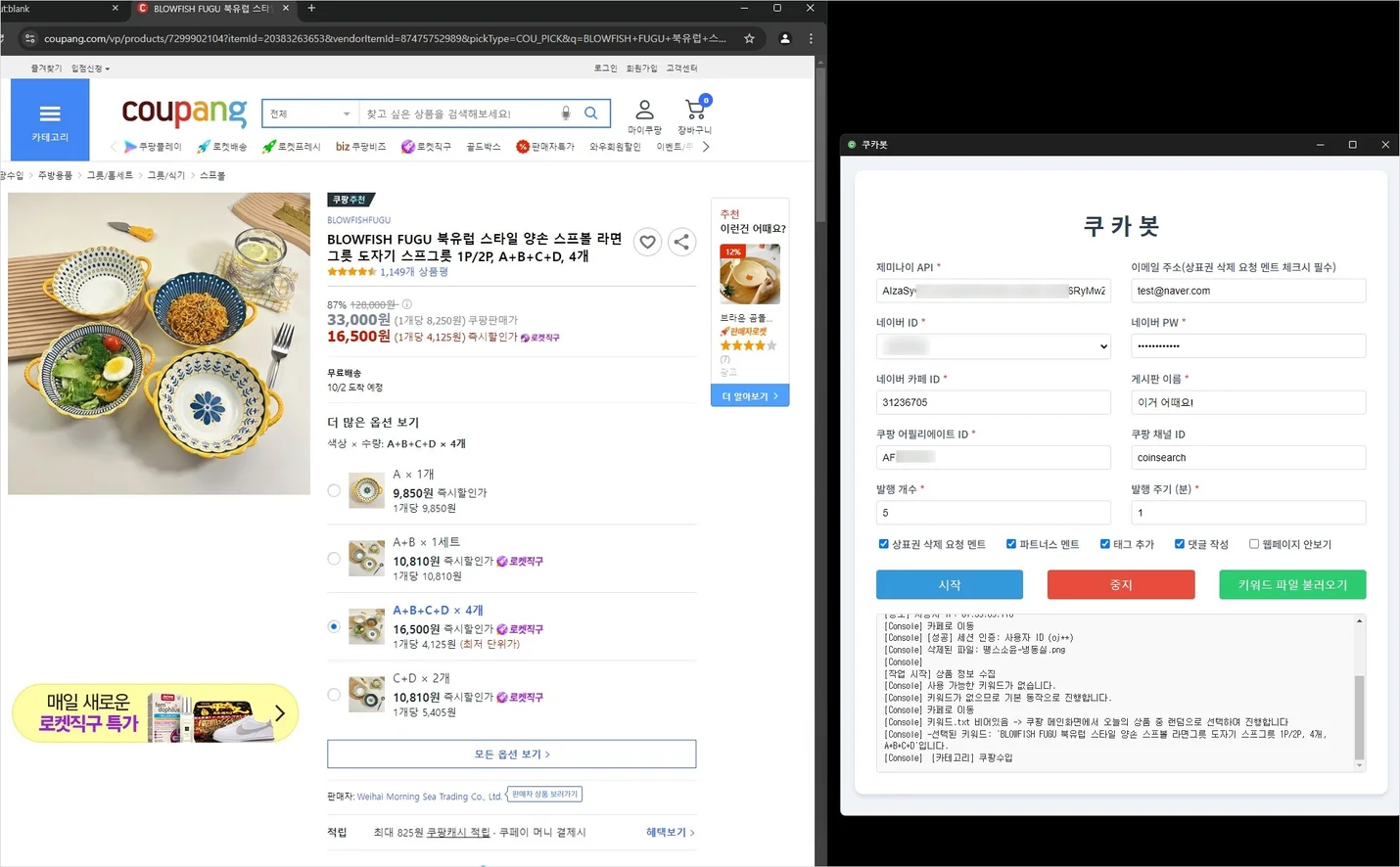Click the Coupang search input field
This screenshot has width=1400, height=867.
pos(458,114)
